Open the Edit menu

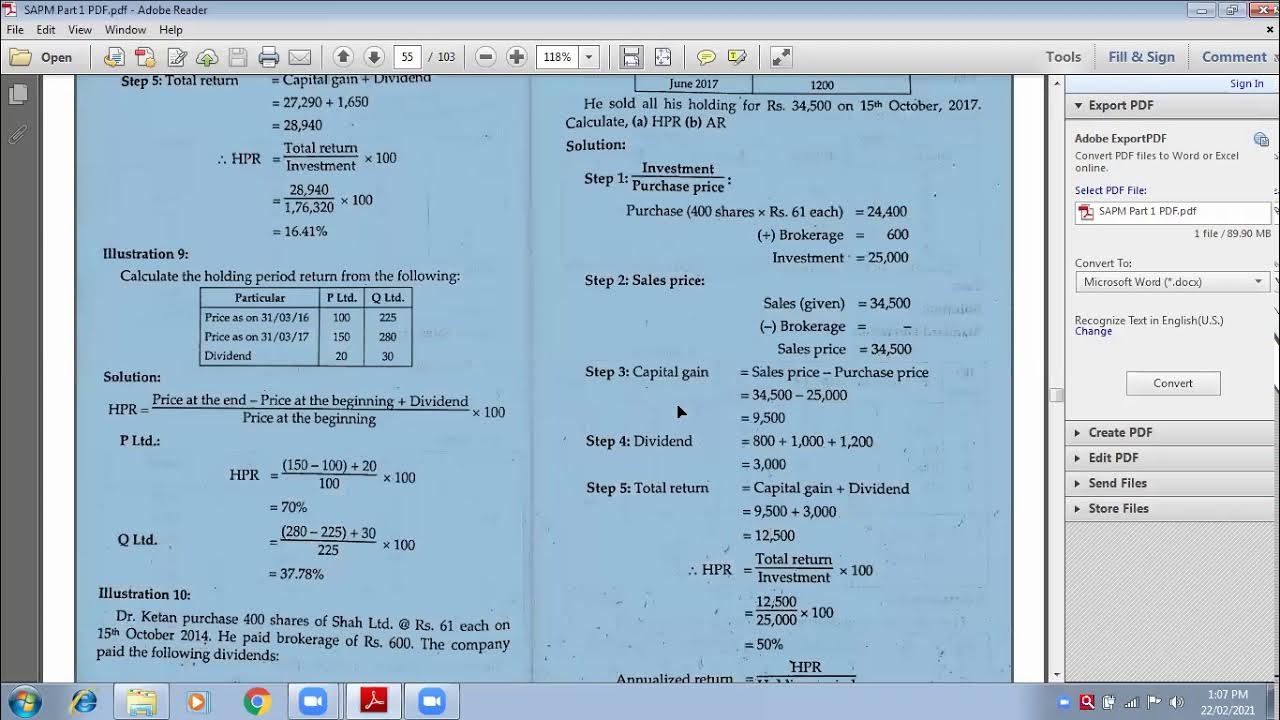coord(46,30)
